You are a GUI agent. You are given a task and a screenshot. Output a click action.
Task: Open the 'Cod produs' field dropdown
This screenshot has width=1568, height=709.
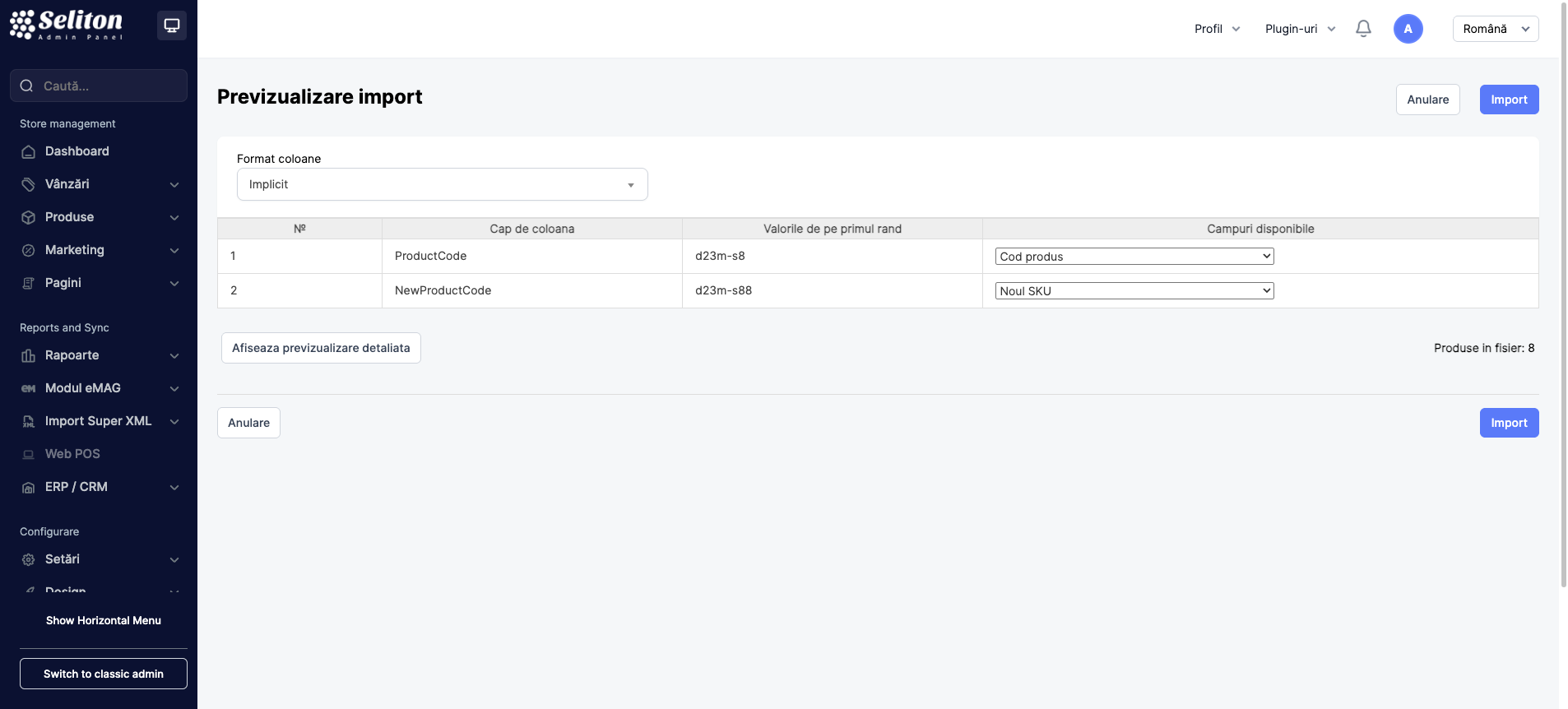(x=1134, y=257)
